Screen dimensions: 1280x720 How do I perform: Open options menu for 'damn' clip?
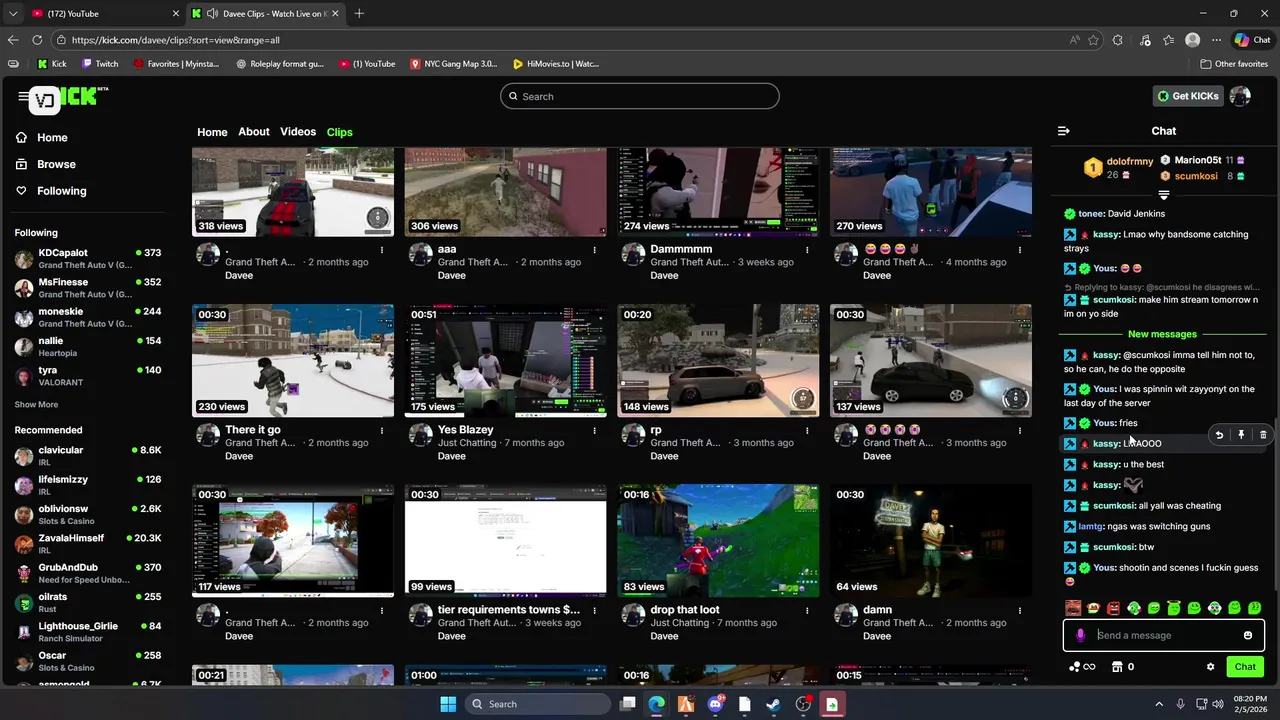(x=1020, y=611)
